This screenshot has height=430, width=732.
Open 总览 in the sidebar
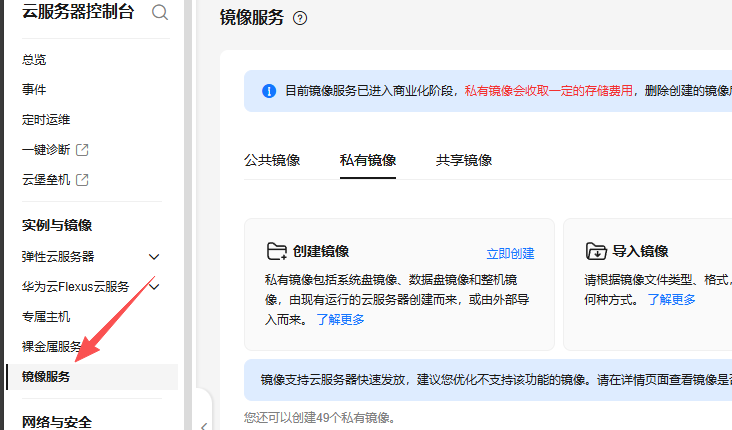pyautogui.click(x=34, y=60)
